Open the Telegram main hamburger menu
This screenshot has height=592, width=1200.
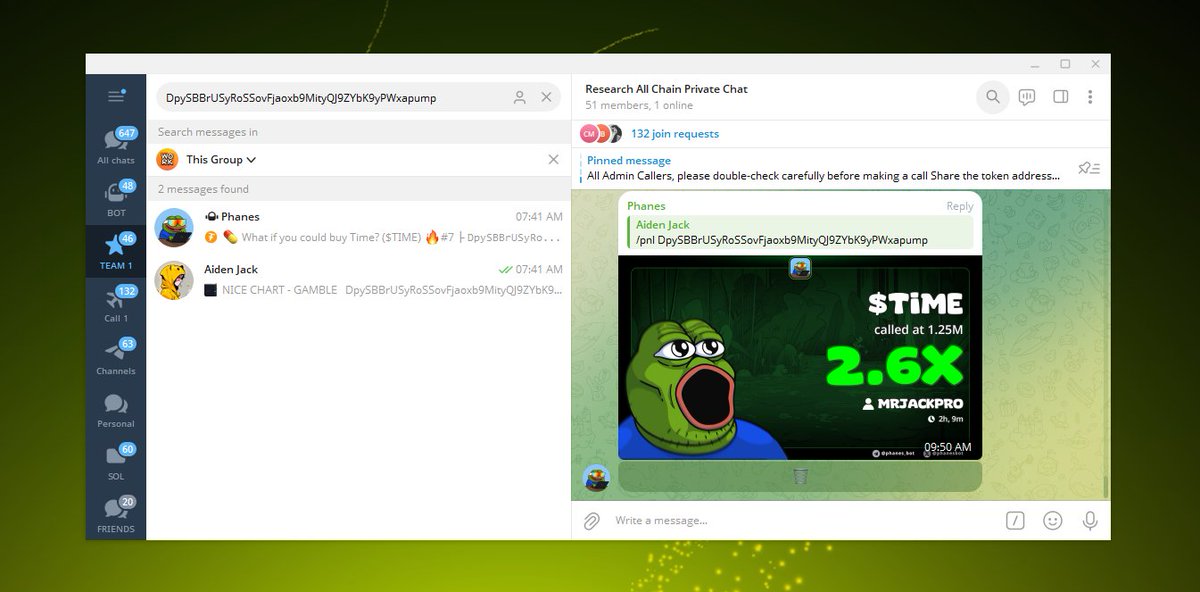116,96
